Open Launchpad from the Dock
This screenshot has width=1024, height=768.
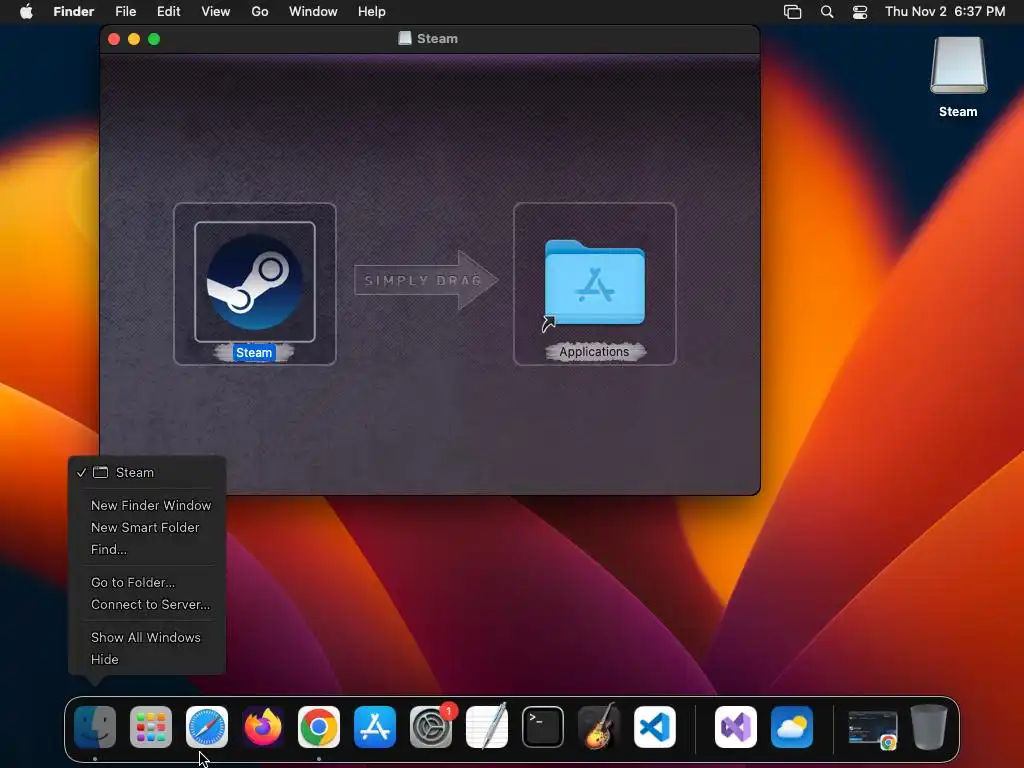pyautogui.click(x=151, y=727)
